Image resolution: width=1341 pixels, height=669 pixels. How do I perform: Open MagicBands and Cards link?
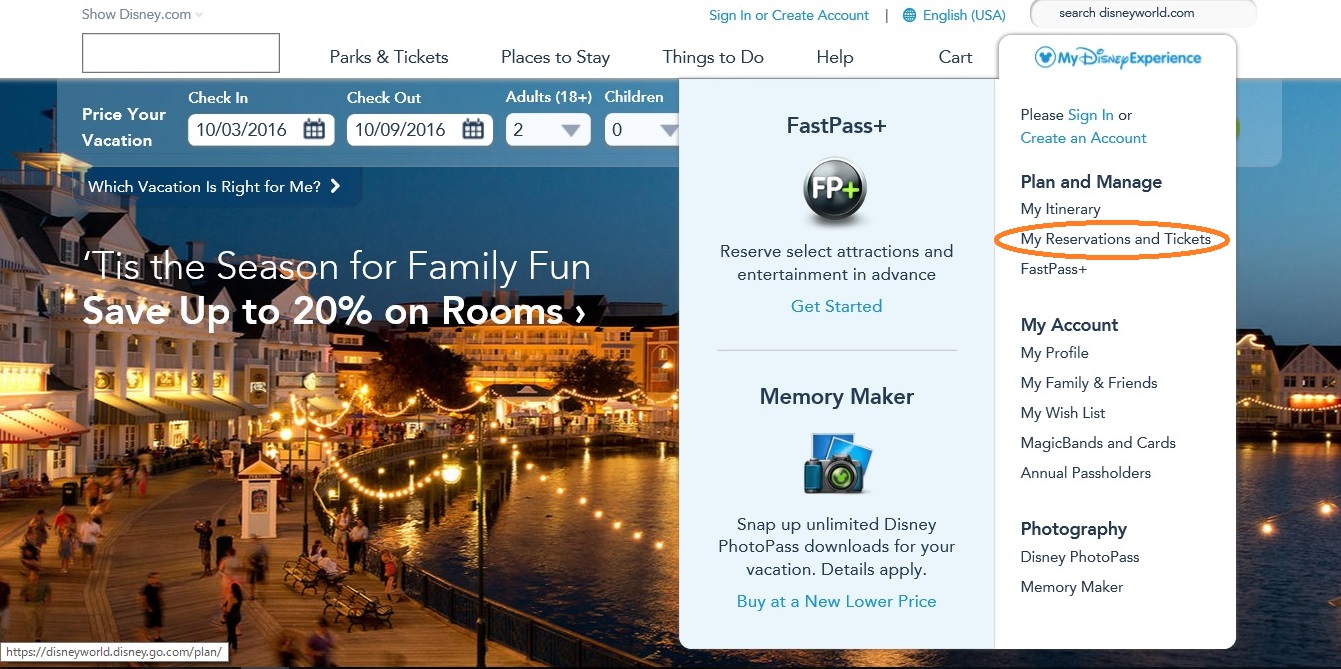[x=1098, y=443]
